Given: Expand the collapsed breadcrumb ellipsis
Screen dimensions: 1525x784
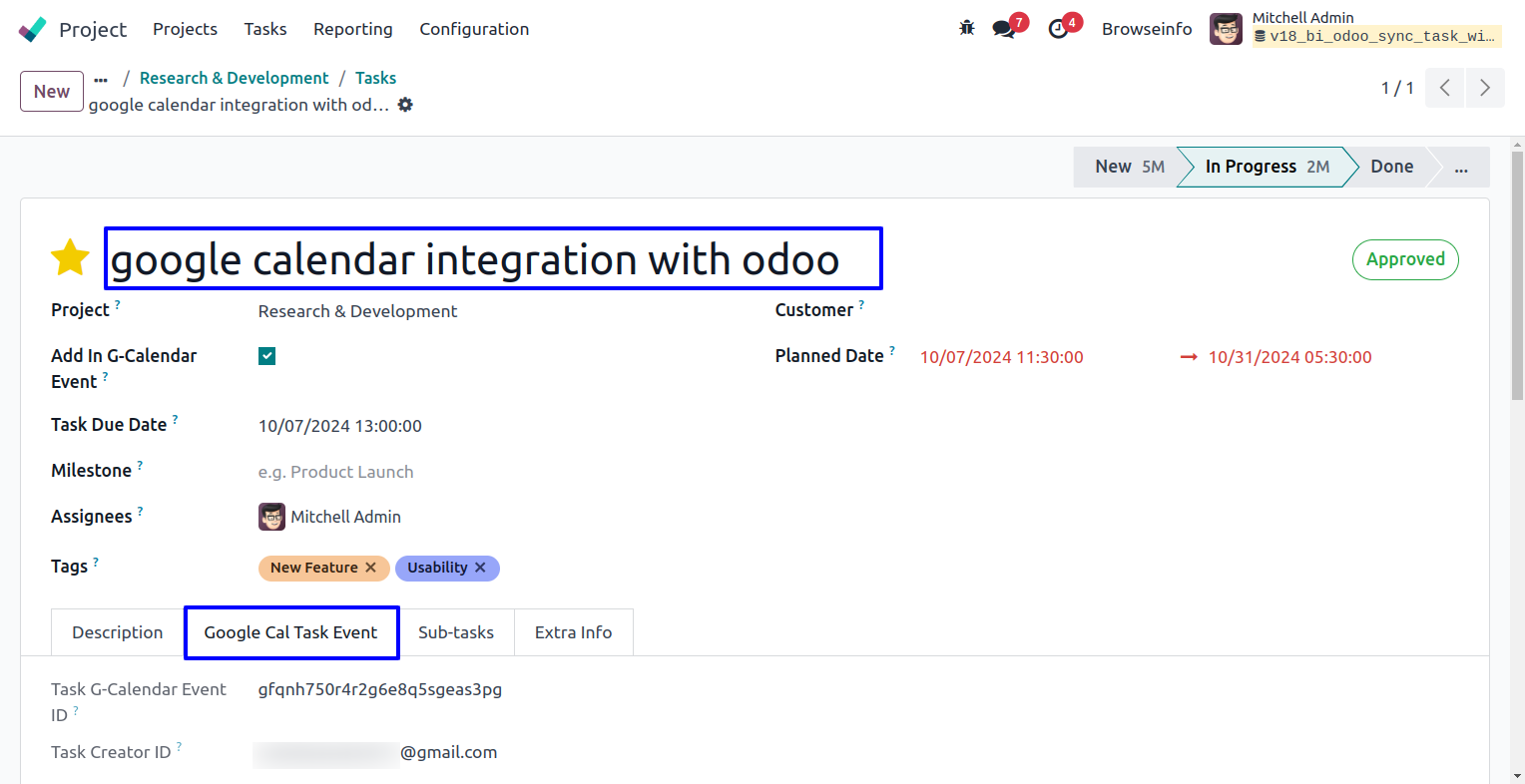Looking at the screenshot, I should [x=101, y=79].
